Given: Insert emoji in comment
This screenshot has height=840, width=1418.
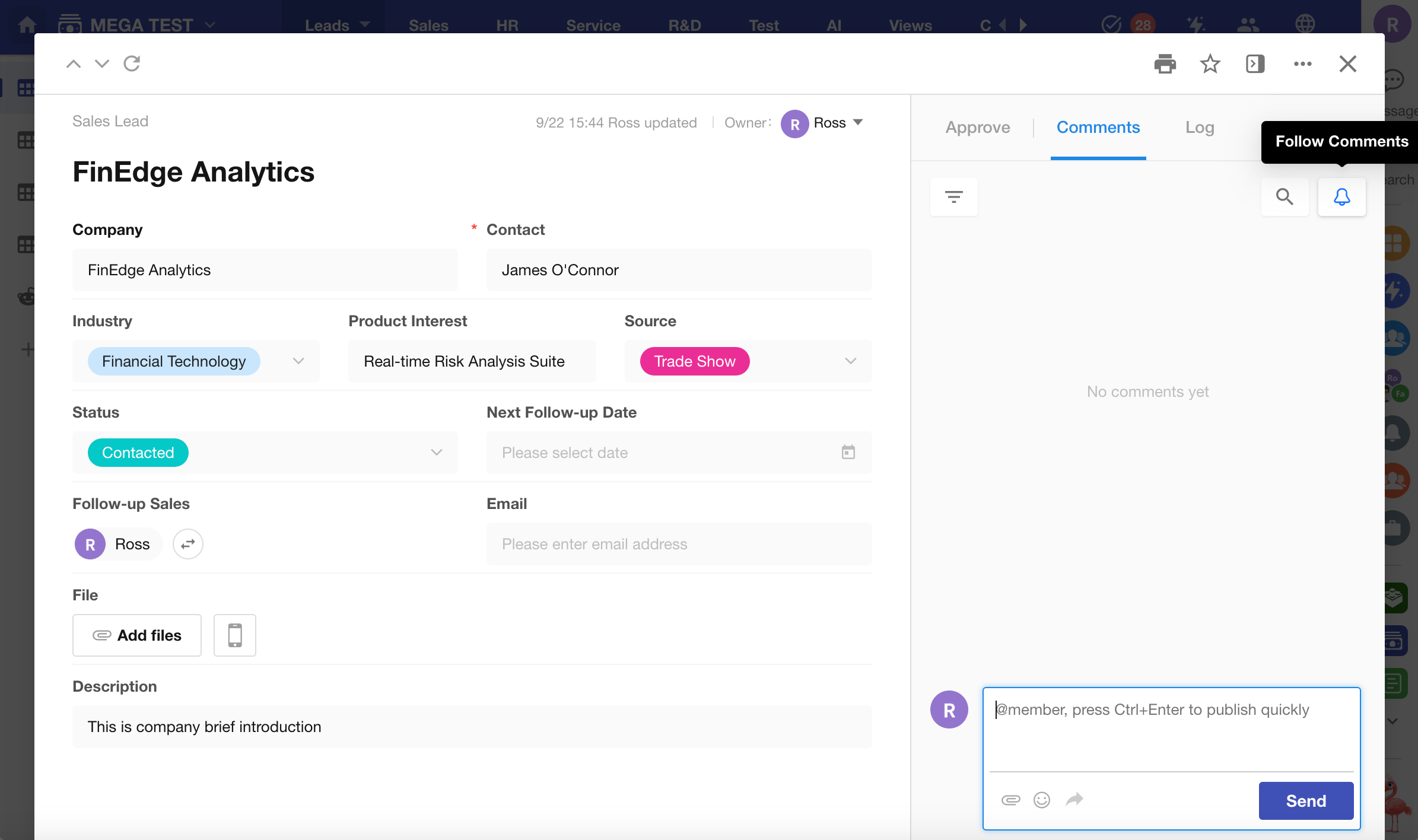Looking at the screenshot, I should 1042,800.
